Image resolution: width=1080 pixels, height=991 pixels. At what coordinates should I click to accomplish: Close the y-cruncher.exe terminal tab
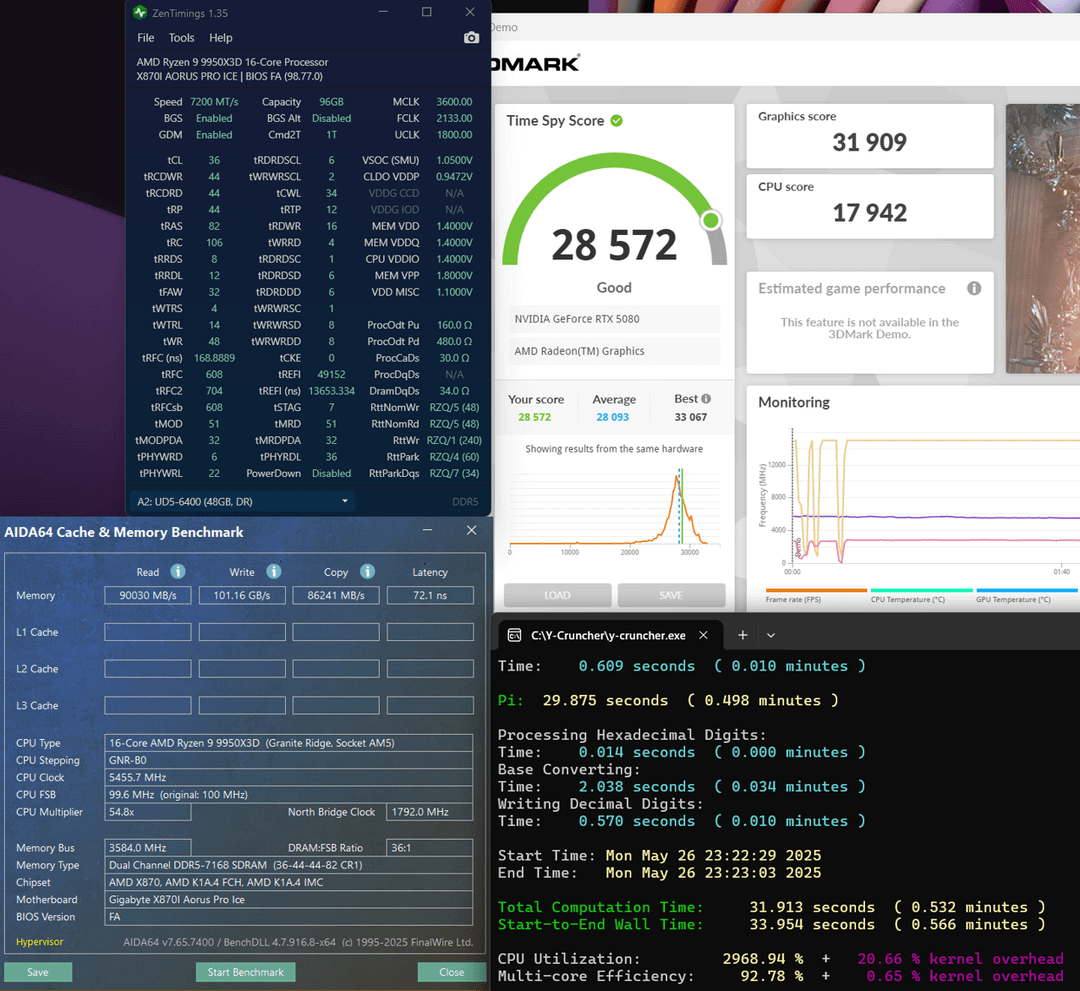703,635
